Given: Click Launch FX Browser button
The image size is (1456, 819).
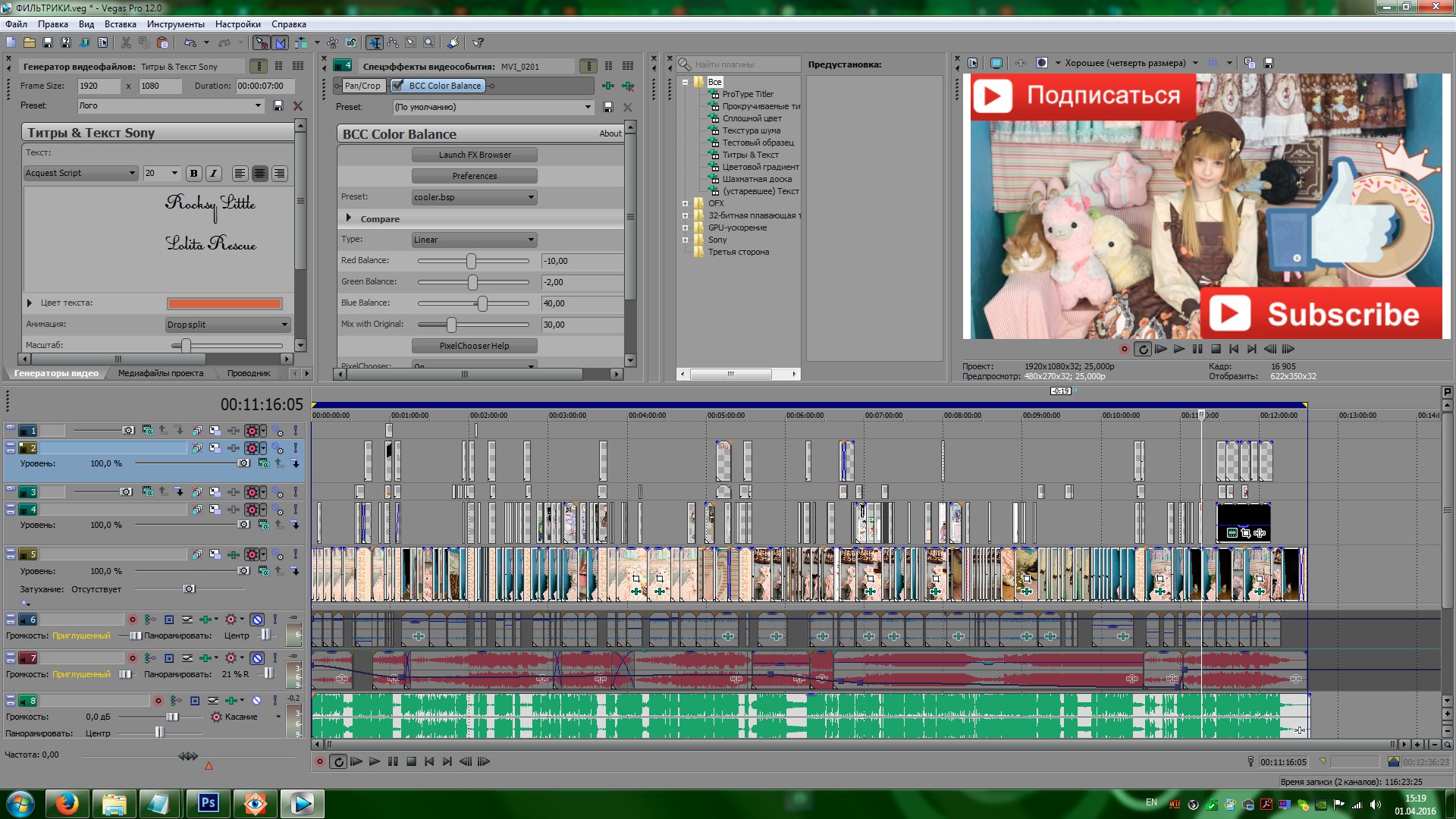Looking at the screenshot, I should pyautogui.click(x=474, y=155).
